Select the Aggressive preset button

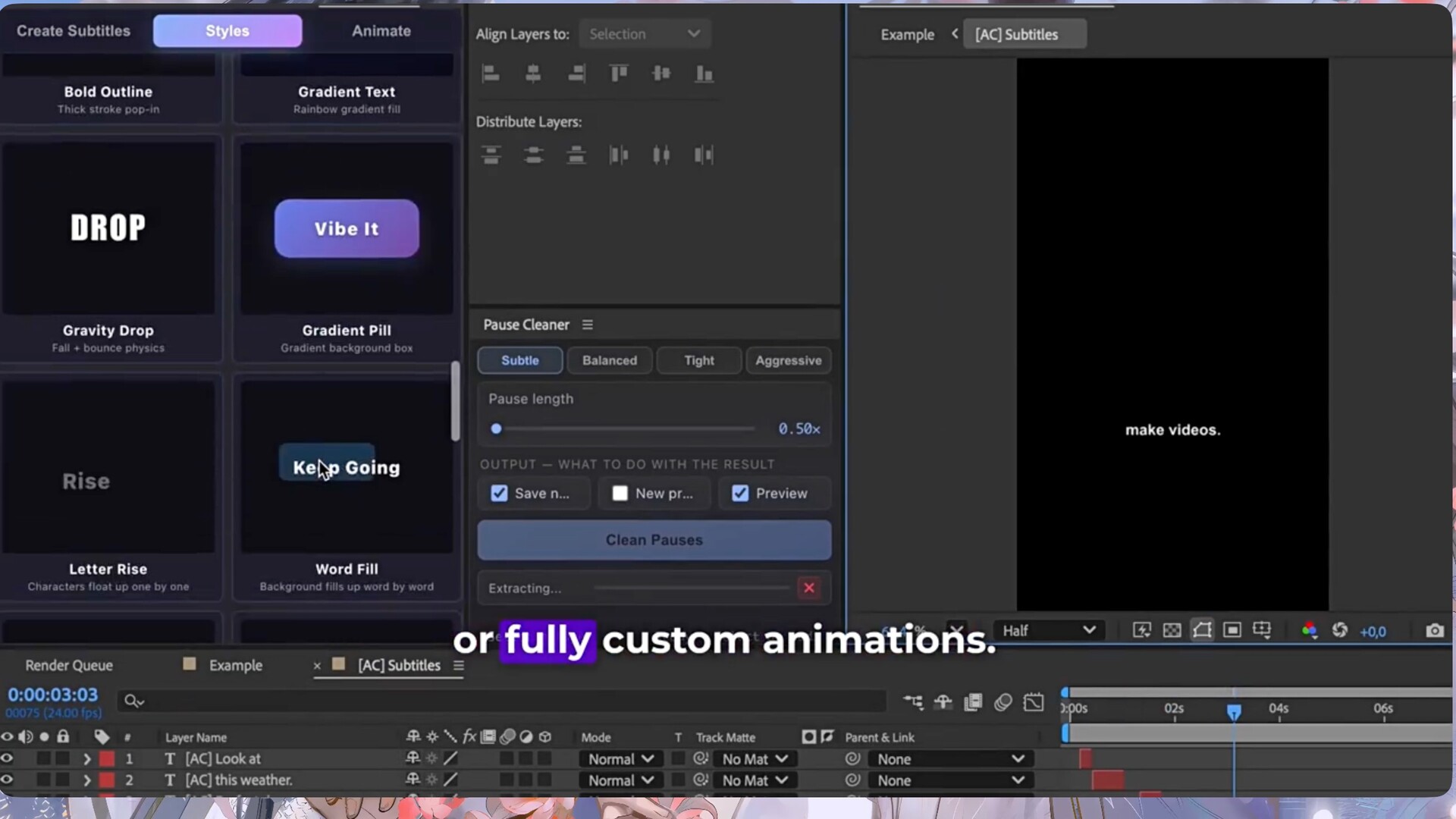[x=788, y=361]
